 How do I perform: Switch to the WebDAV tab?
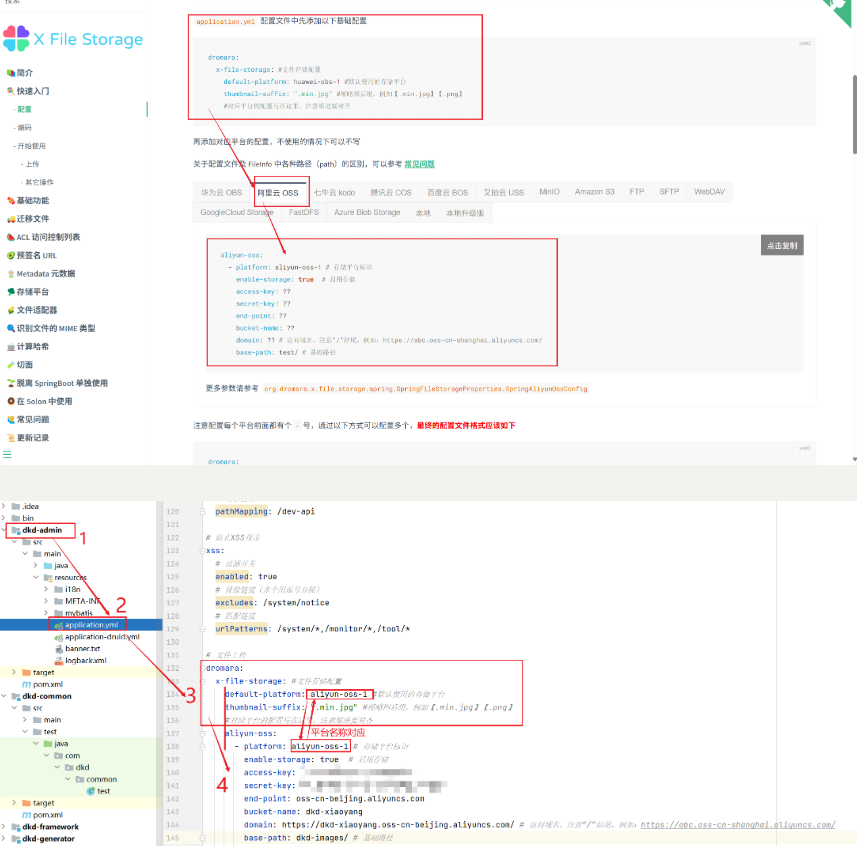[x=709, y=192]
